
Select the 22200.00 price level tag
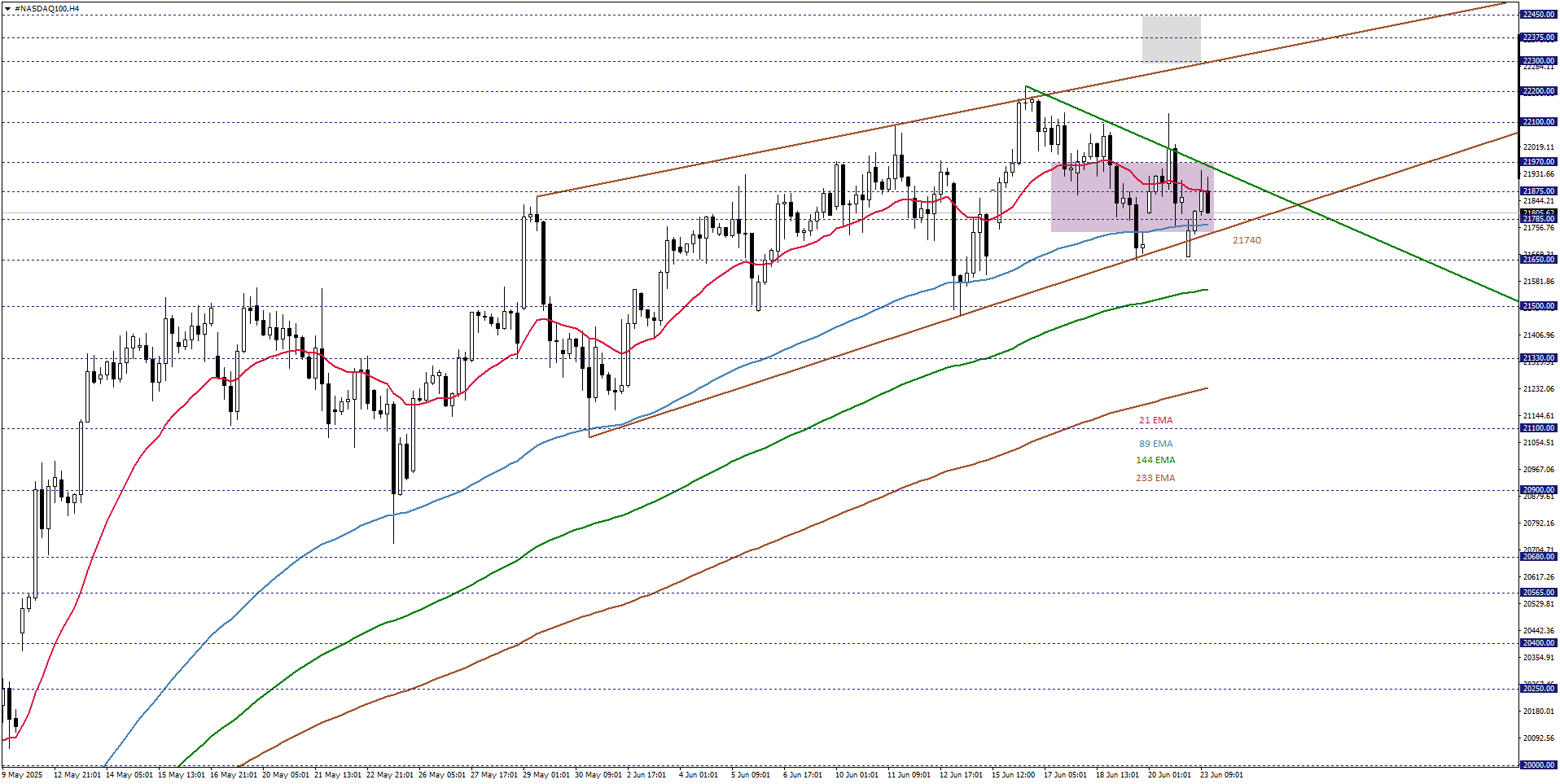tap(1538, 91)
